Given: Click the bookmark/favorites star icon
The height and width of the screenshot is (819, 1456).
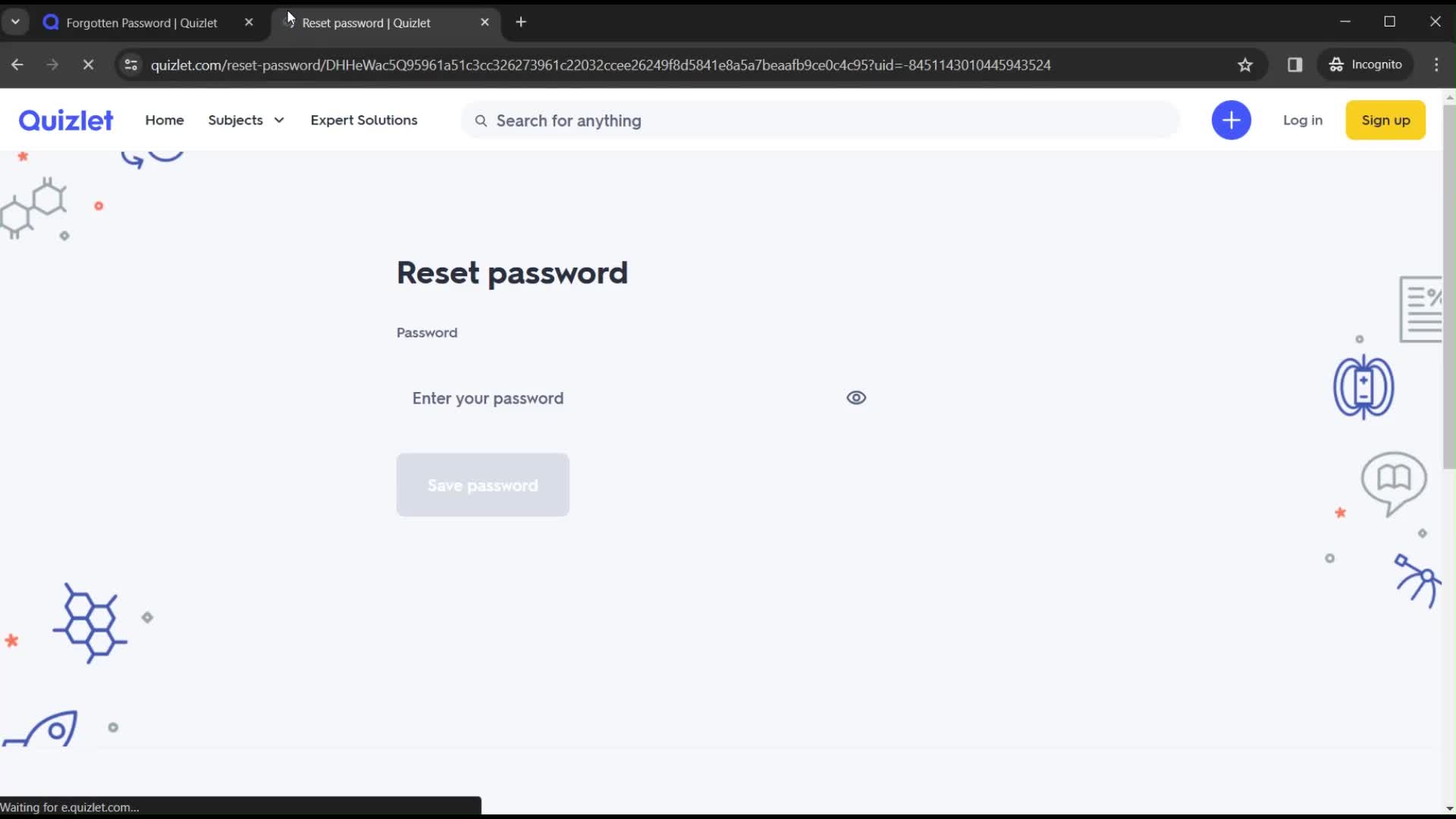Looking at the screenshot, I should (x=1245, y=65).
